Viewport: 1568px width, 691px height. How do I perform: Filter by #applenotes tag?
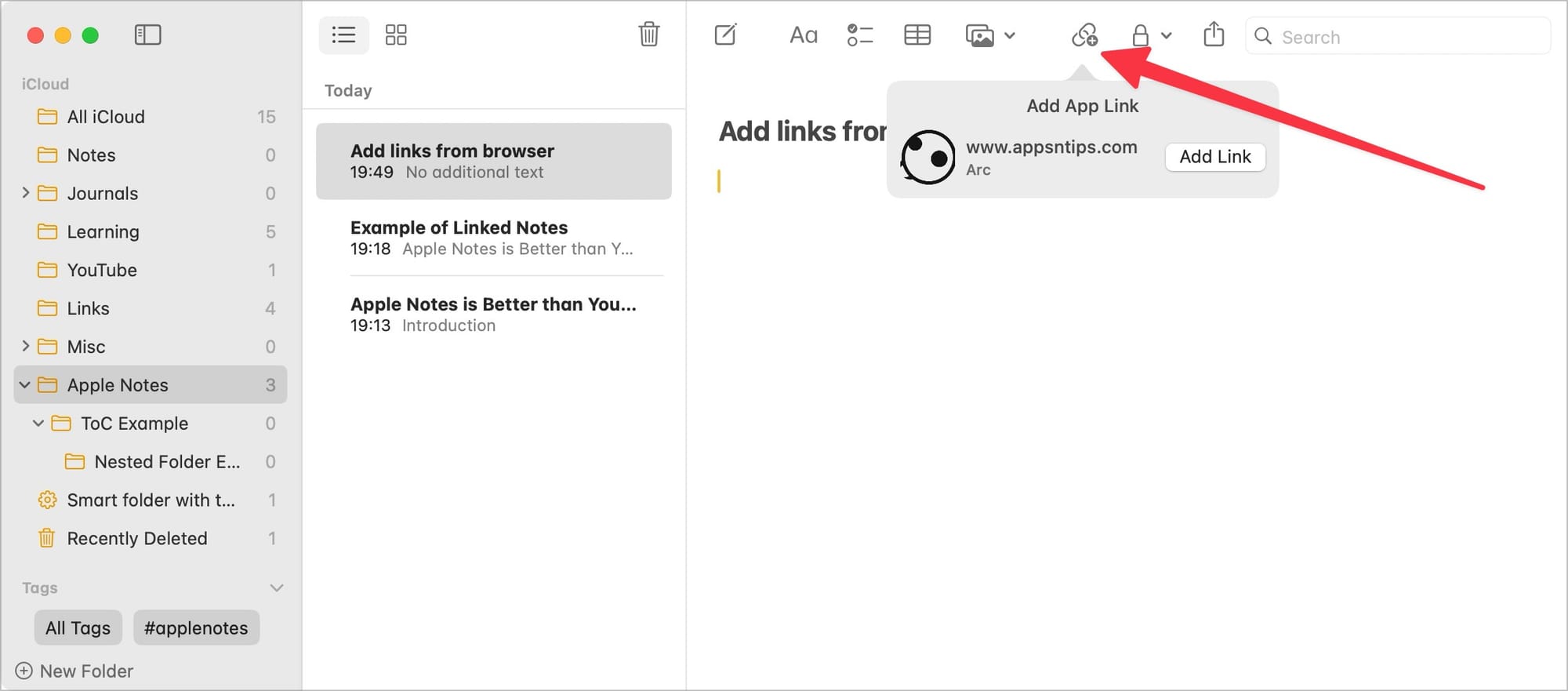196,627
